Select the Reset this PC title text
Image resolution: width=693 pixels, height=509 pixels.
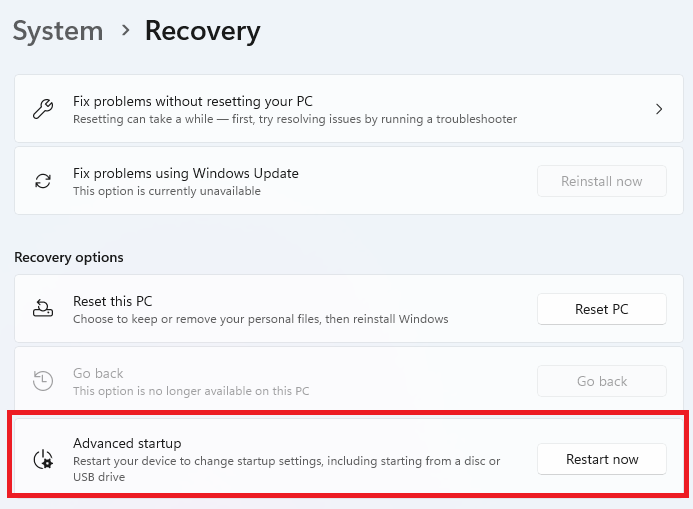(112, 301)
